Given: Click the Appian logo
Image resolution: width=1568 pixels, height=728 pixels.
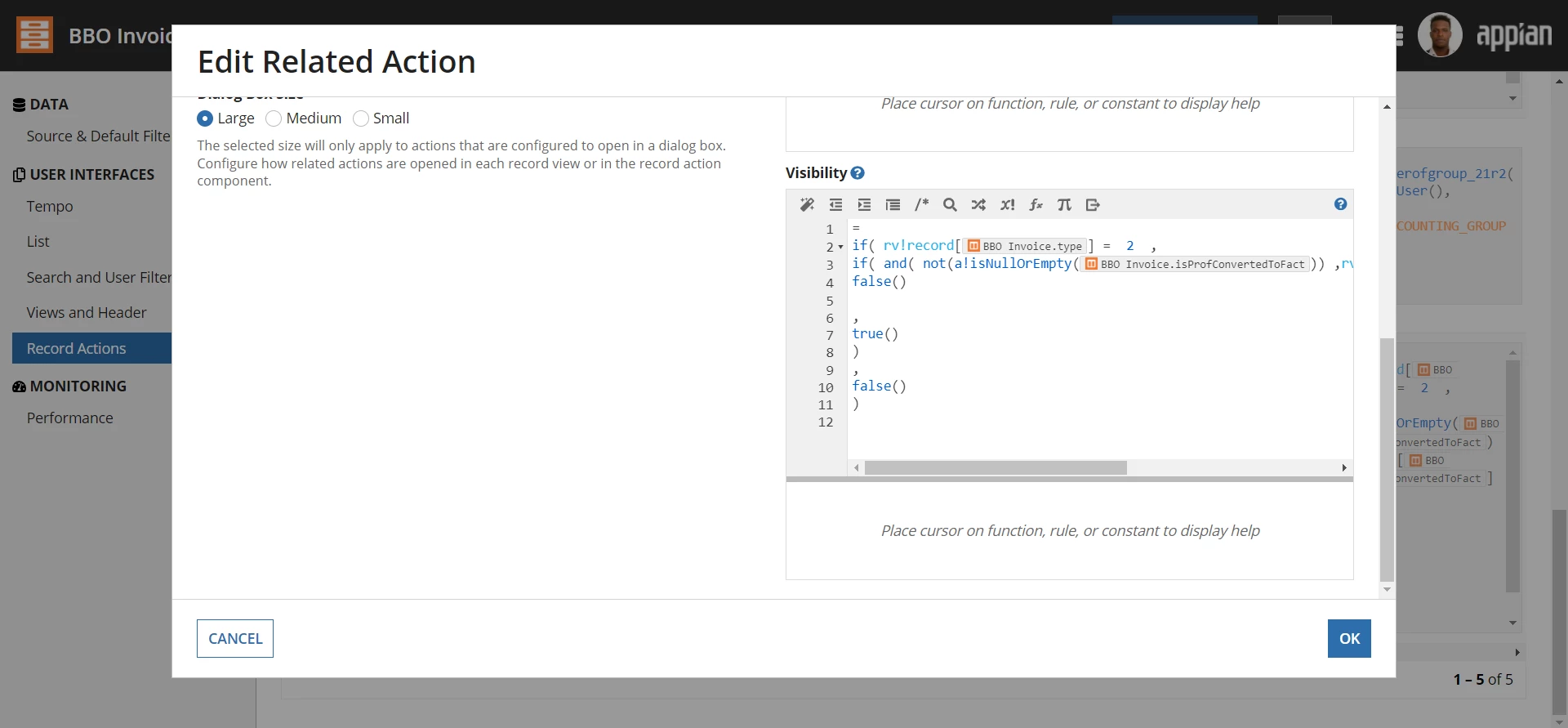Looking at the screenshot, I should [x=1514, y=35].
